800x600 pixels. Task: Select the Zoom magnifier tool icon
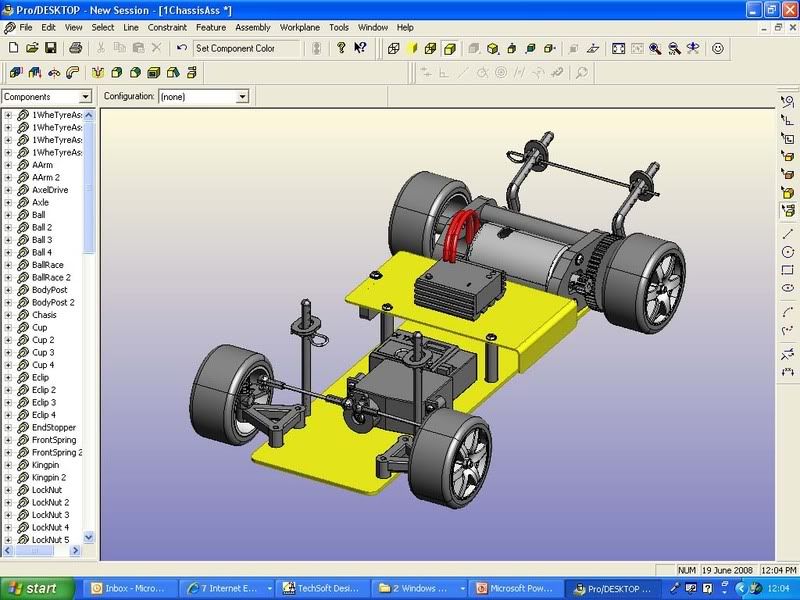tap(655, 48)
